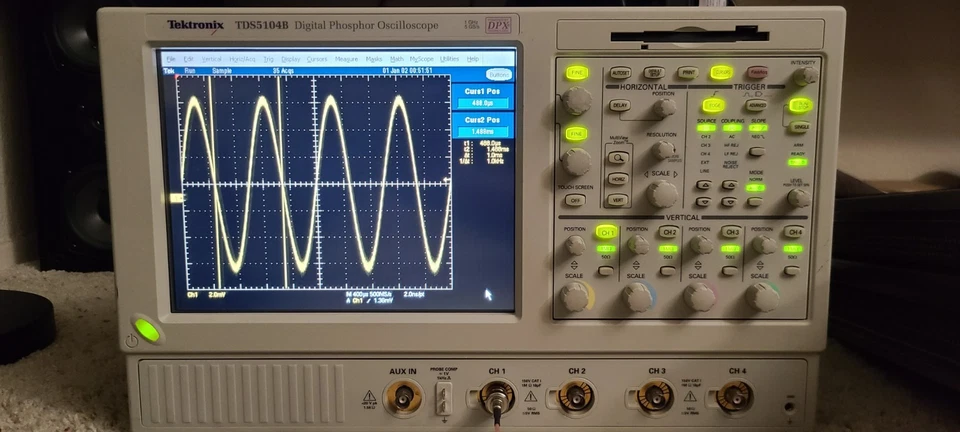960x432 pixels.
Task: Toggle the lit CH 1 channel button
Action: [x=607, y=233]
